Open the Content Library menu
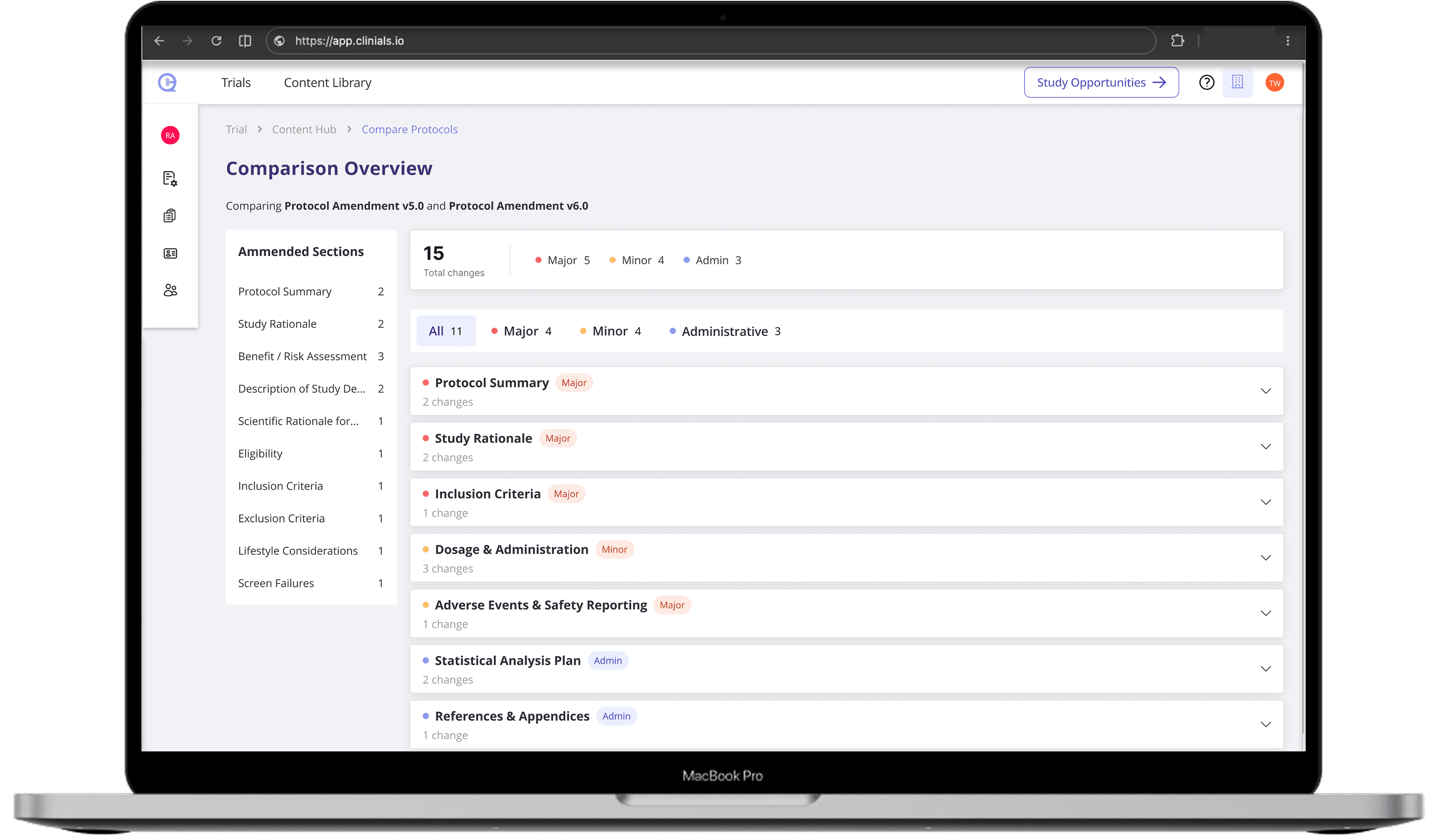The width and height of the screenshot is (1437, 840). (327, 83)
